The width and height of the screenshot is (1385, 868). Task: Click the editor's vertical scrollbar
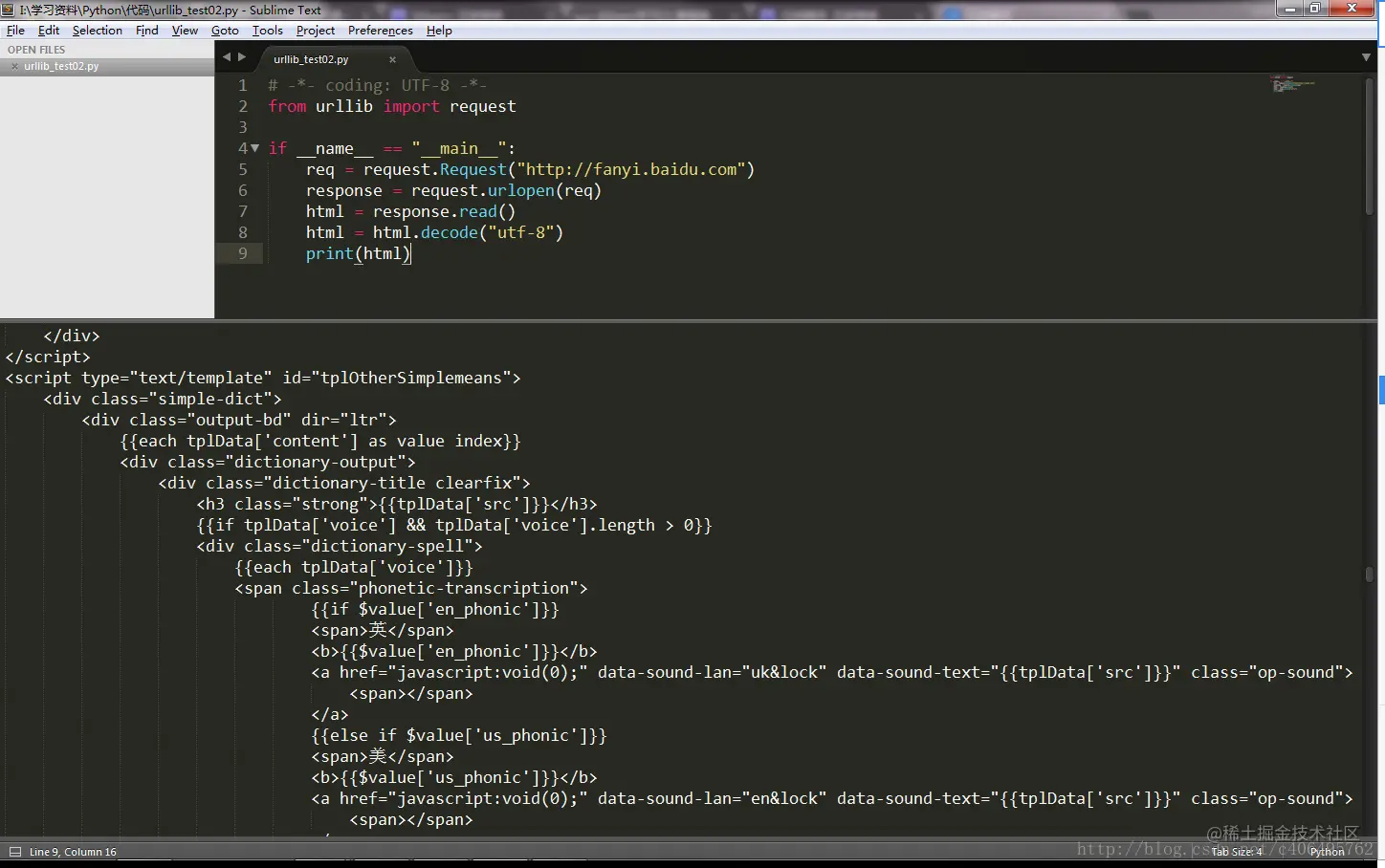(x=1370, y=145)
